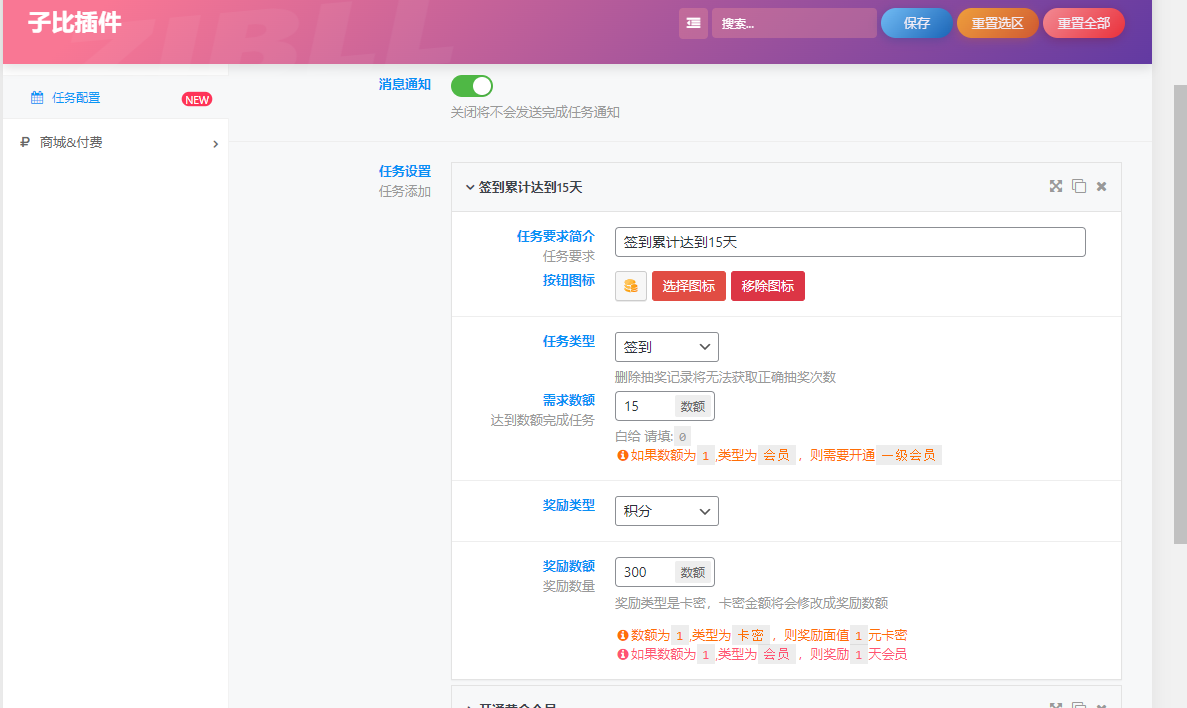The width and height of the screenshot is (1187, 708).
Task: Click the NEW badge on 任务配置
Action: pyautogui.click(x=197, y=99)
